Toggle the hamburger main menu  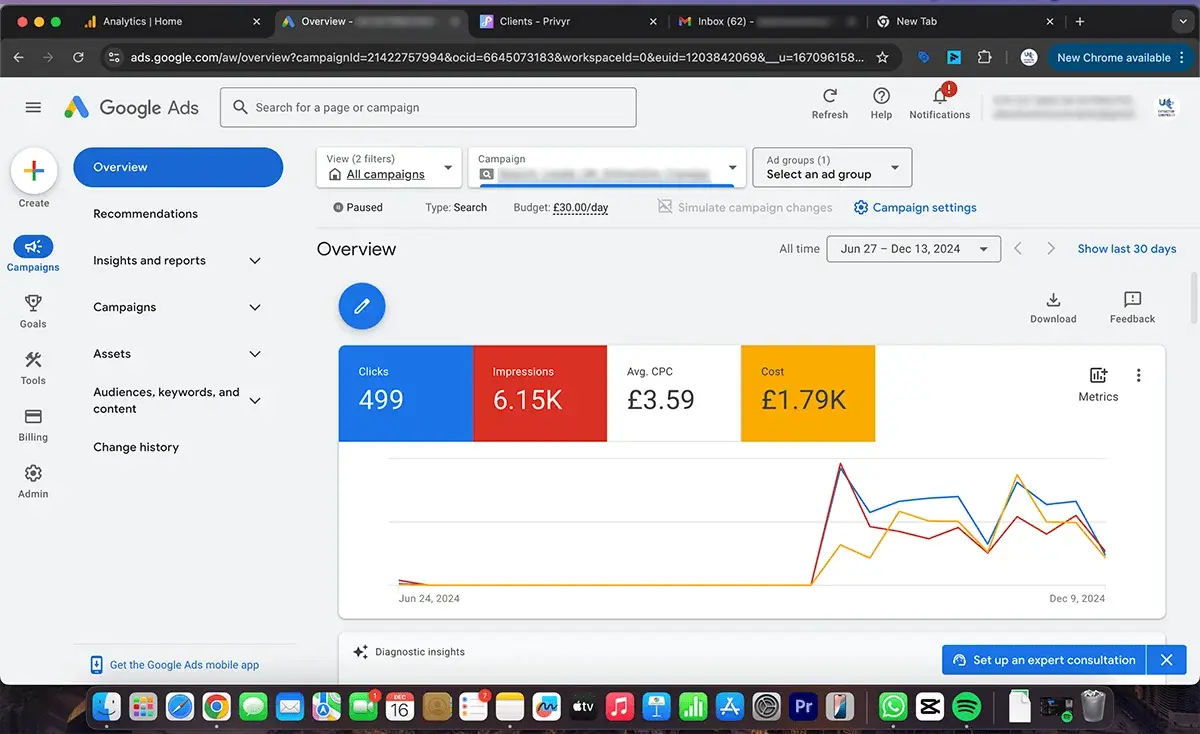[33, 107]
